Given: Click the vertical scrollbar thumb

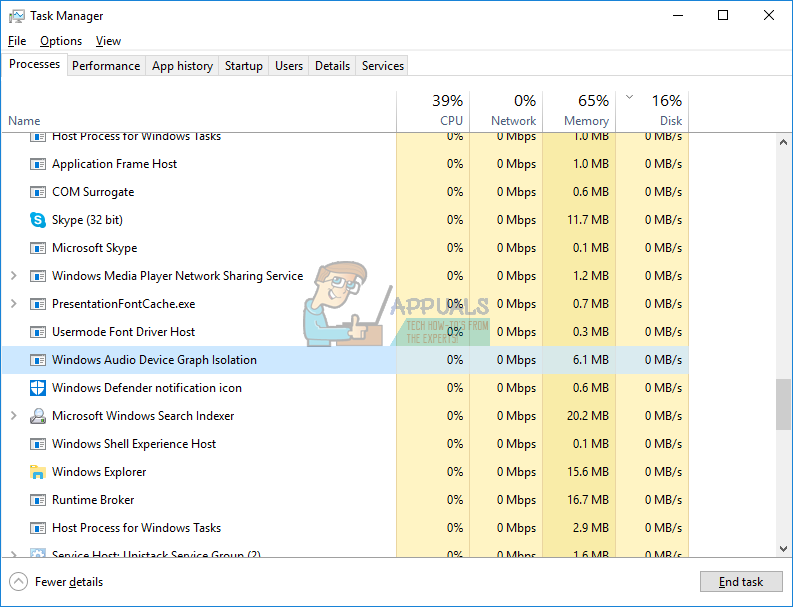Looking at the screenshot, I should 783,405.
